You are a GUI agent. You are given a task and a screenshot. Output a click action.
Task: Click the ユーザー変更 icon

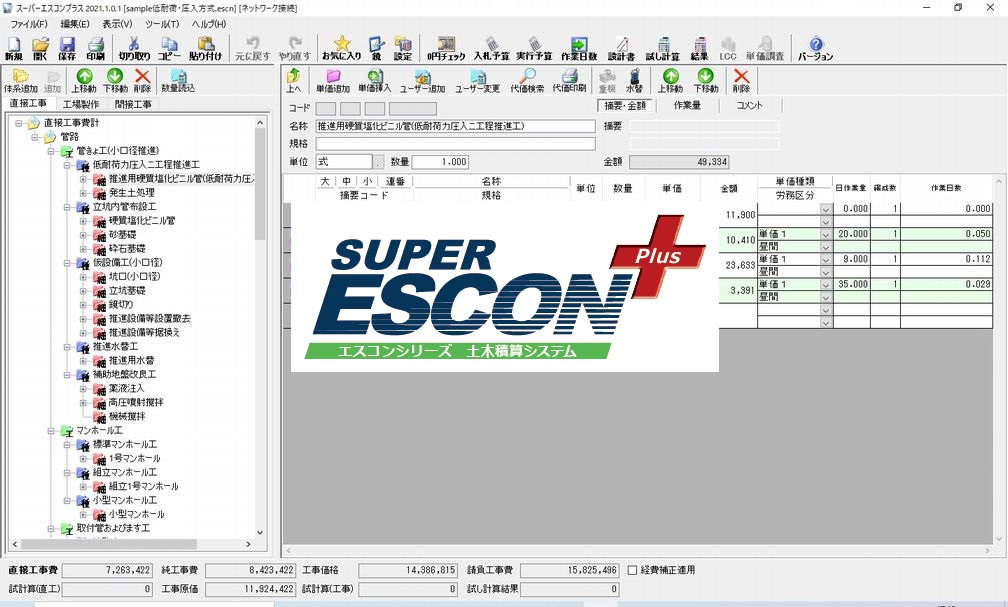click(x=478, y=82)
